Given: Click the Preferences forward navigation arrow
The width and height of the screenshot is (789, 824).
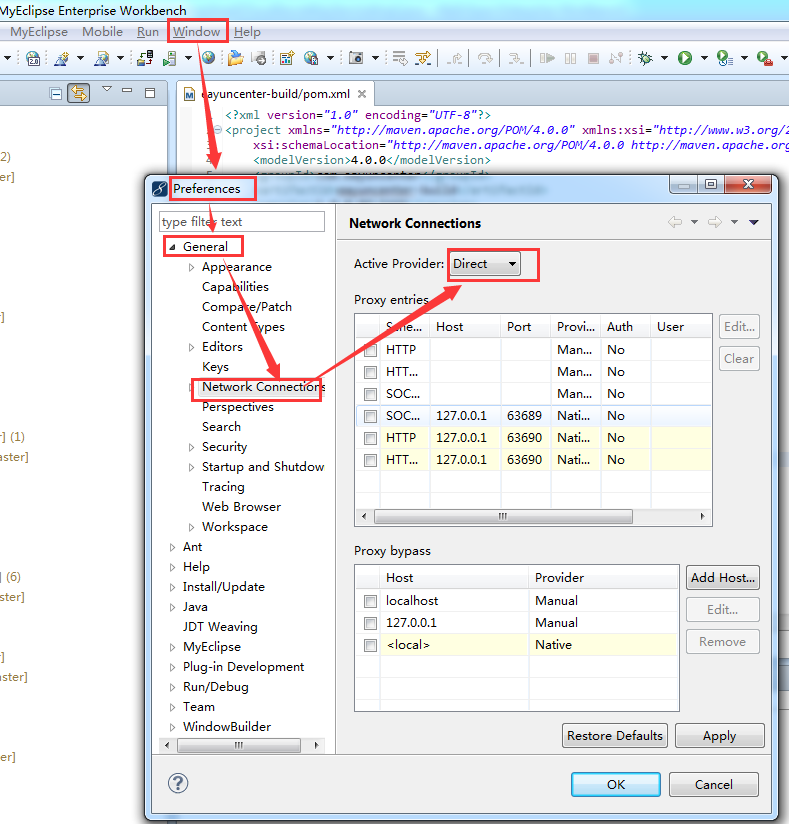Looking at the screenshot, I should click(x=715, y=222).
